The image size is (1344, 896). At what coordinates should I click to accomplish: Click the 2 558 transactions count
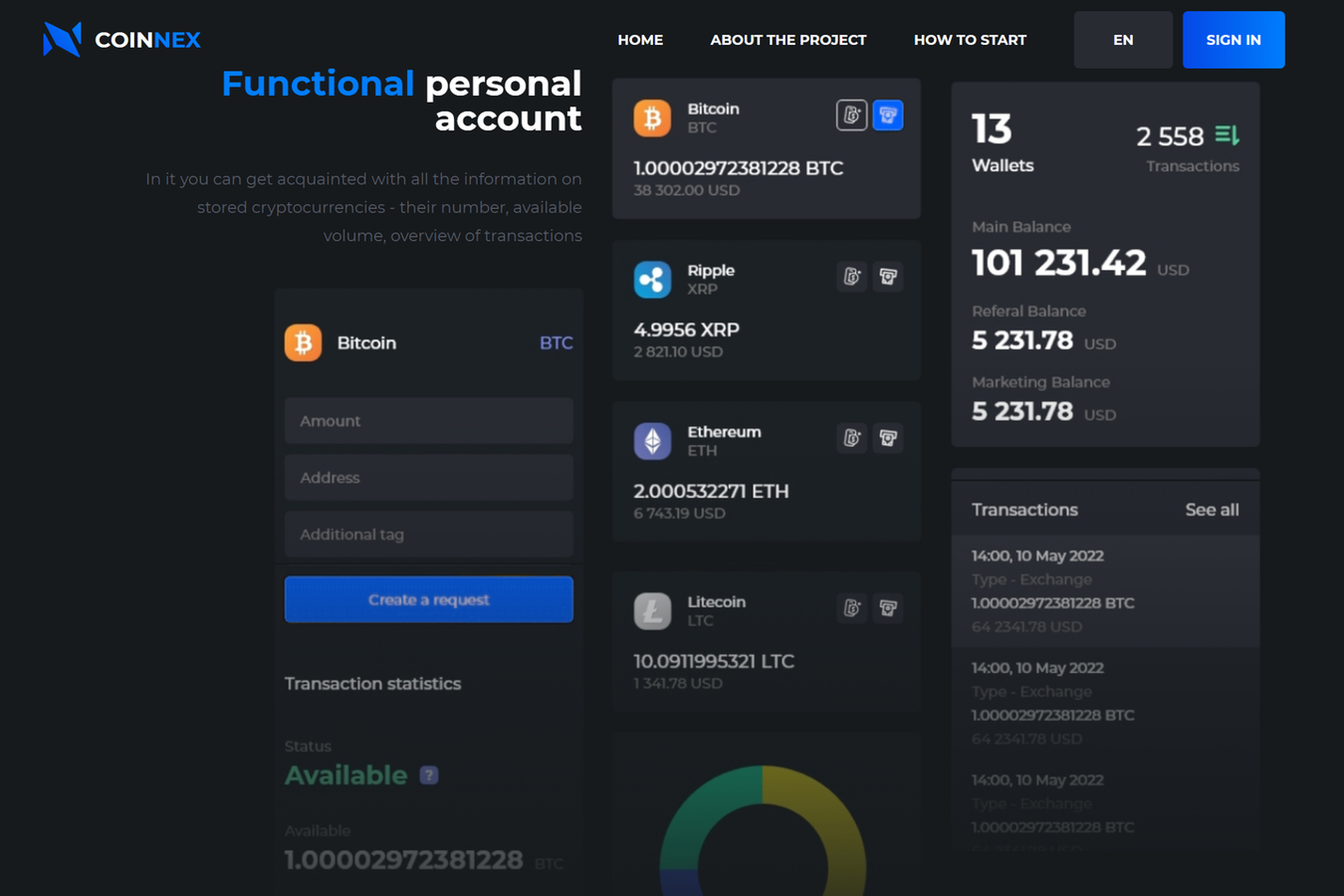point(1170,136)
